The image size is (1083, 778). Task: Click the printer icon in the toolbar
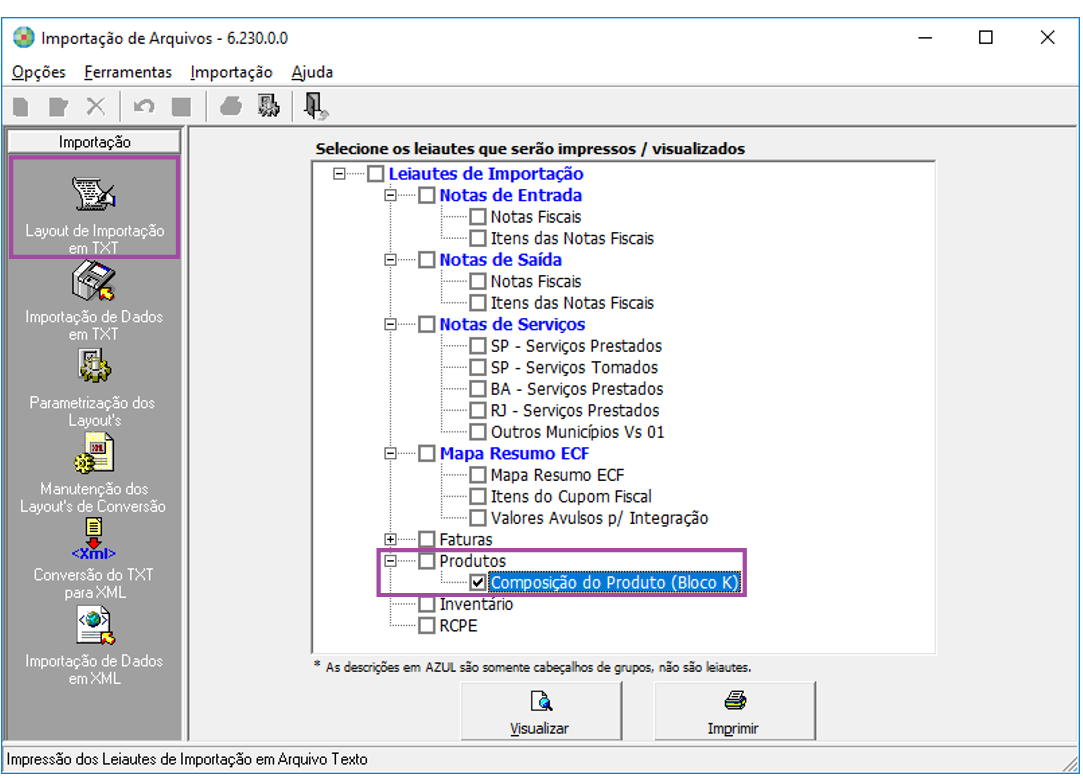[231, 106]
